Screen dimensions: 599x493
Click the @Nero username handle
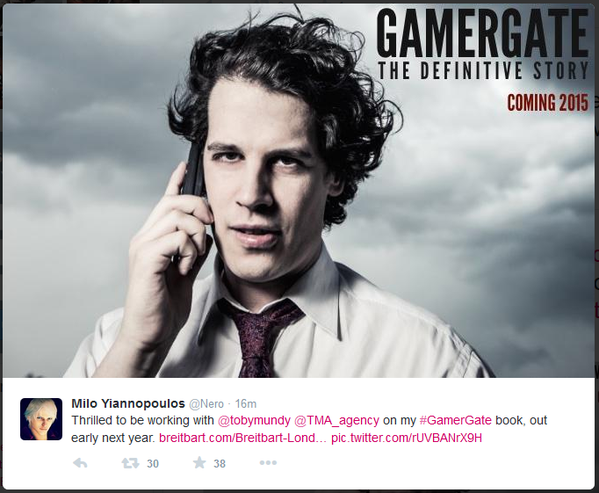coord(206,404)
